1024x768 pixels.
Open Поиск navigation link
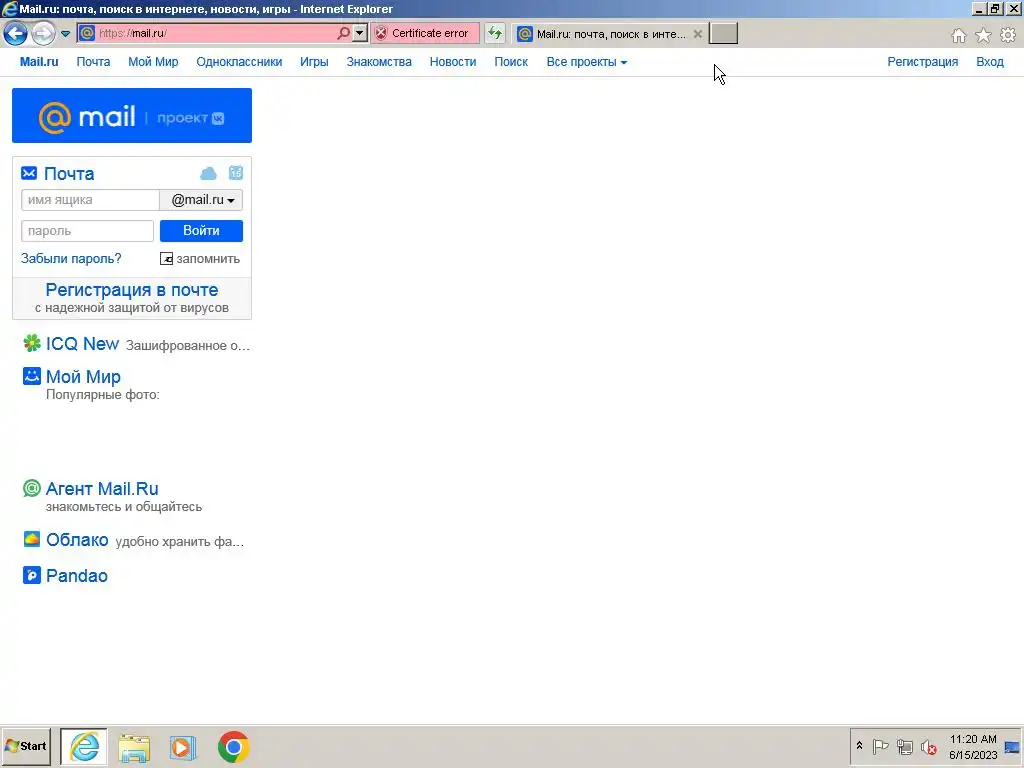coord(511,61)
